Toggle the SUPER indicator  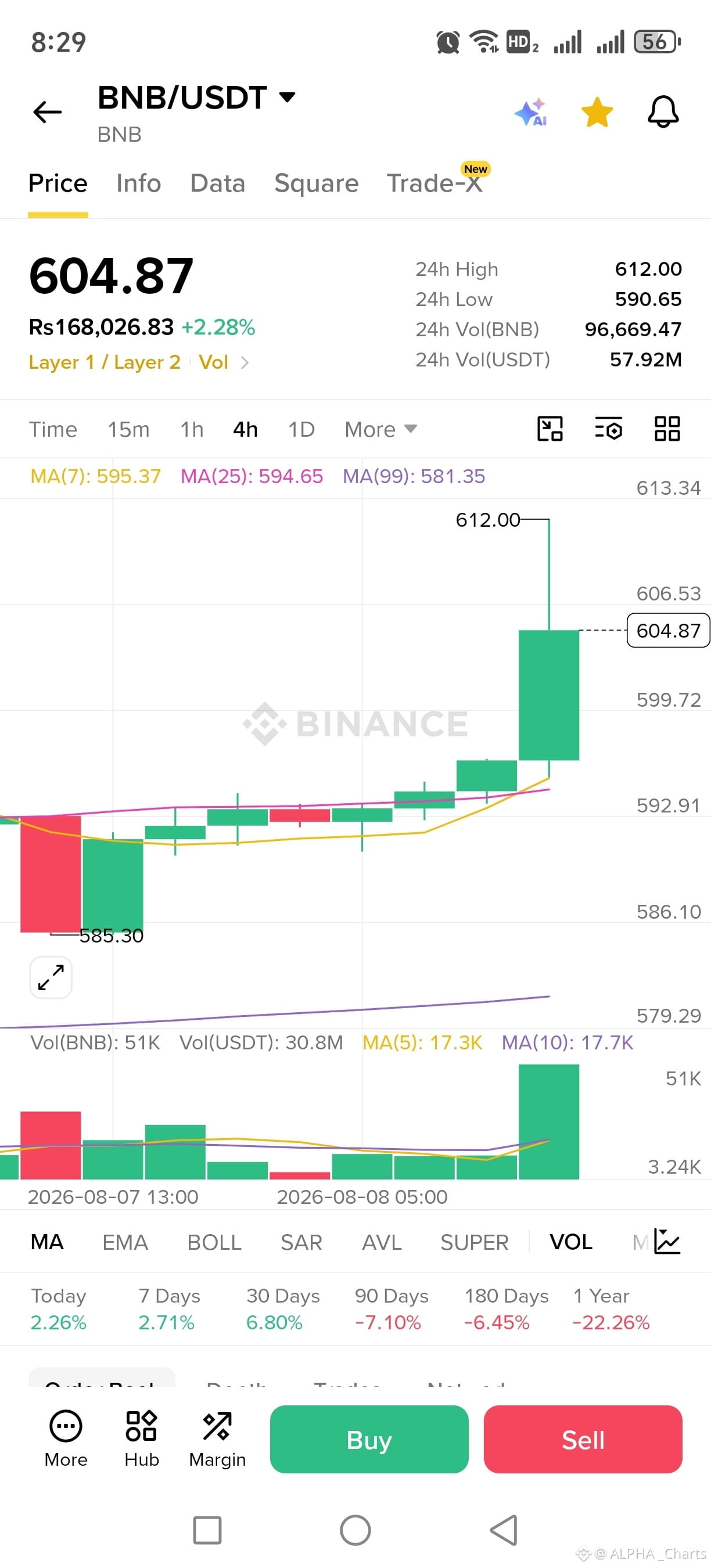(x=474, y=1242)
